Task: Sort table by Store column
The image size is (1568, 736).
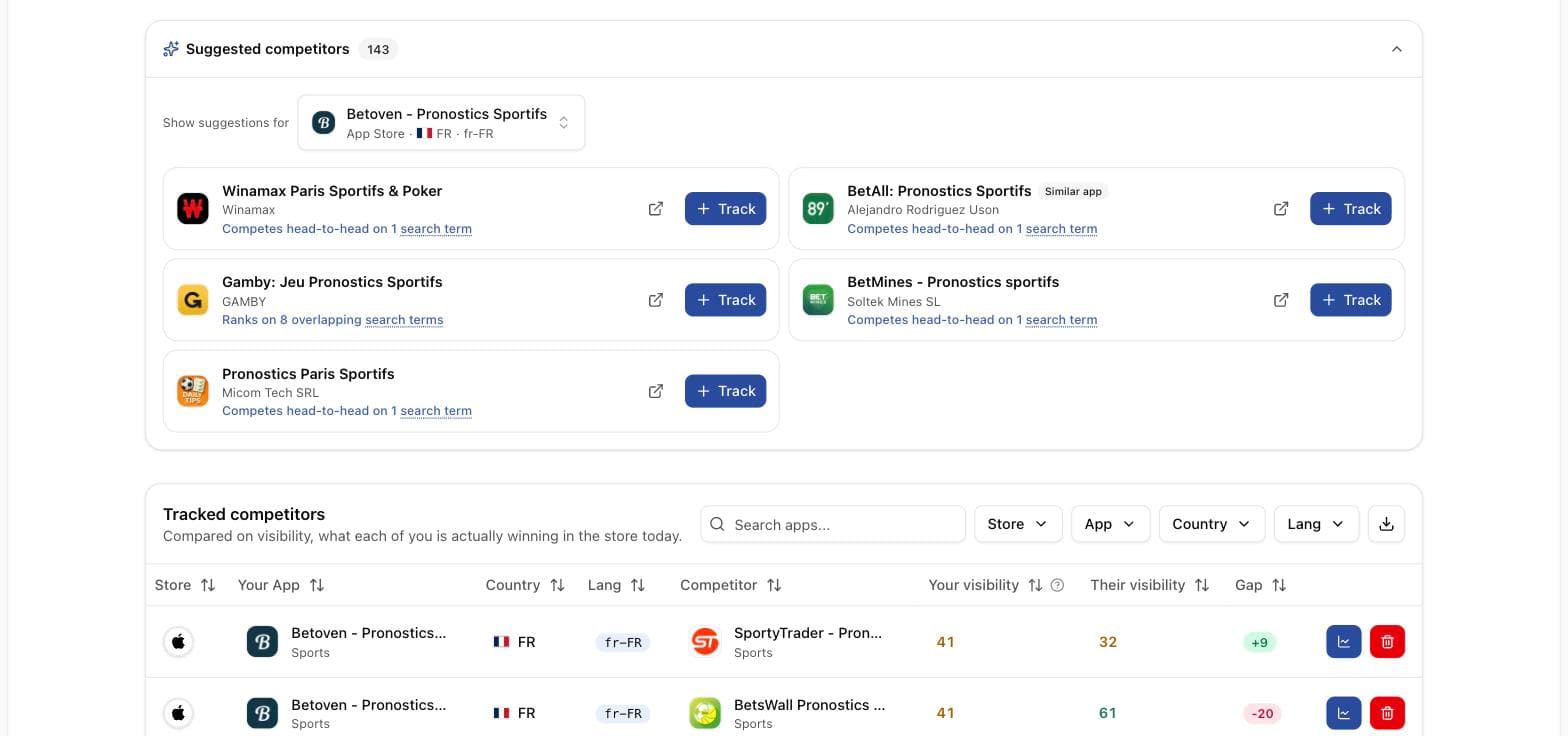Action: click(185, 585)
